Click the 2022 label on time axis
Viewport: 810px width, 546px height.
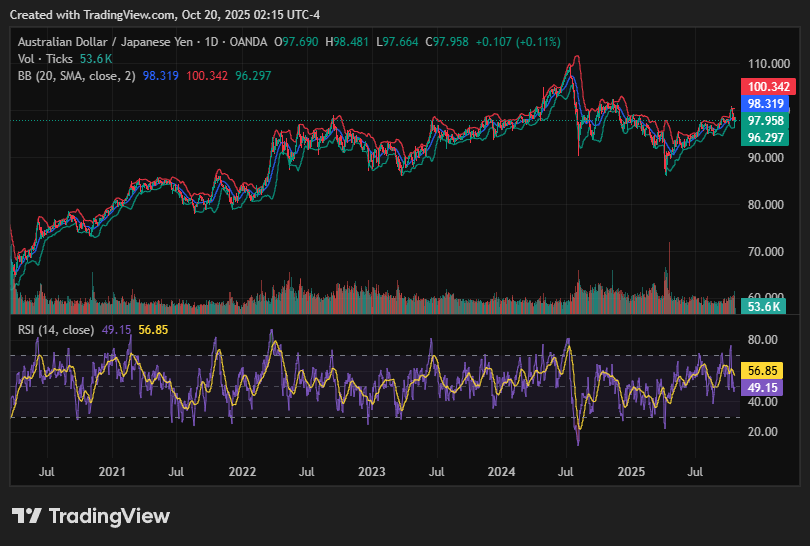tap(242, 470)
